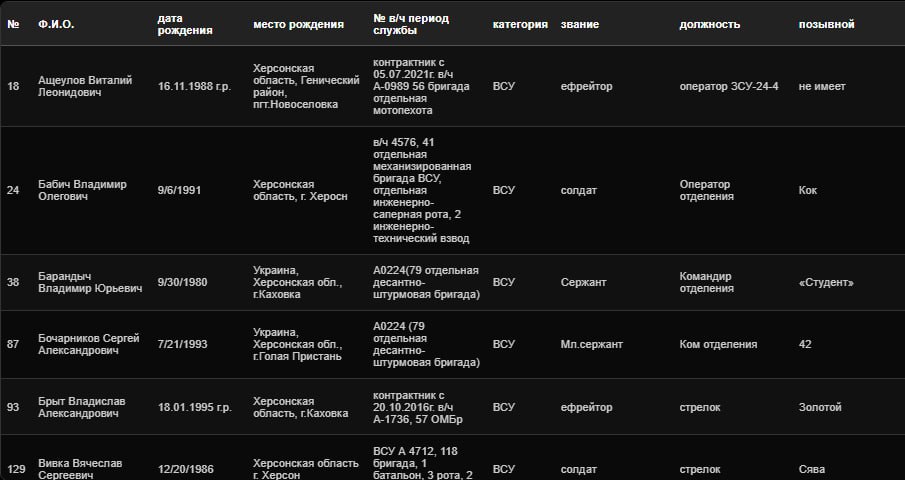
Task: Select the "место рождения" column header
Action: pyautogui.click(x=298, y=24)
